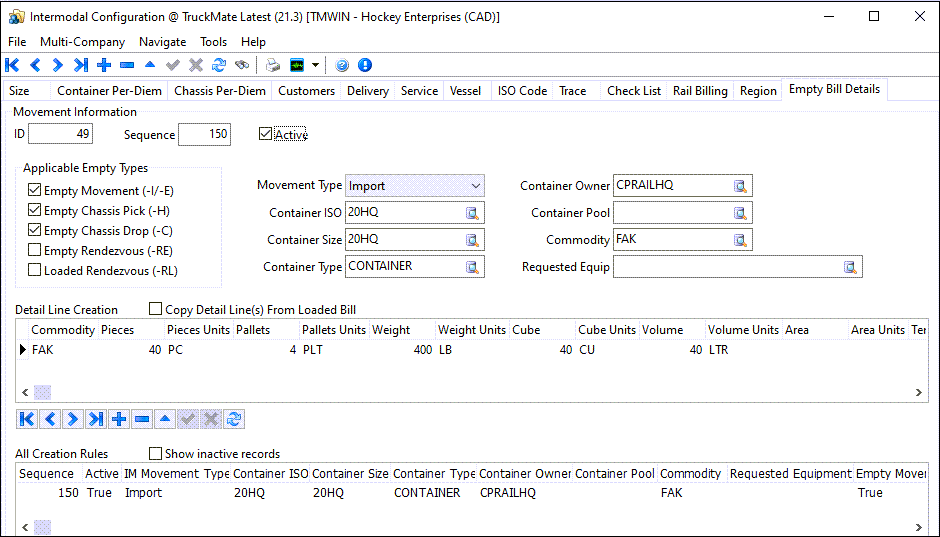Open the Multi-Company menu

tap(82, 42)
